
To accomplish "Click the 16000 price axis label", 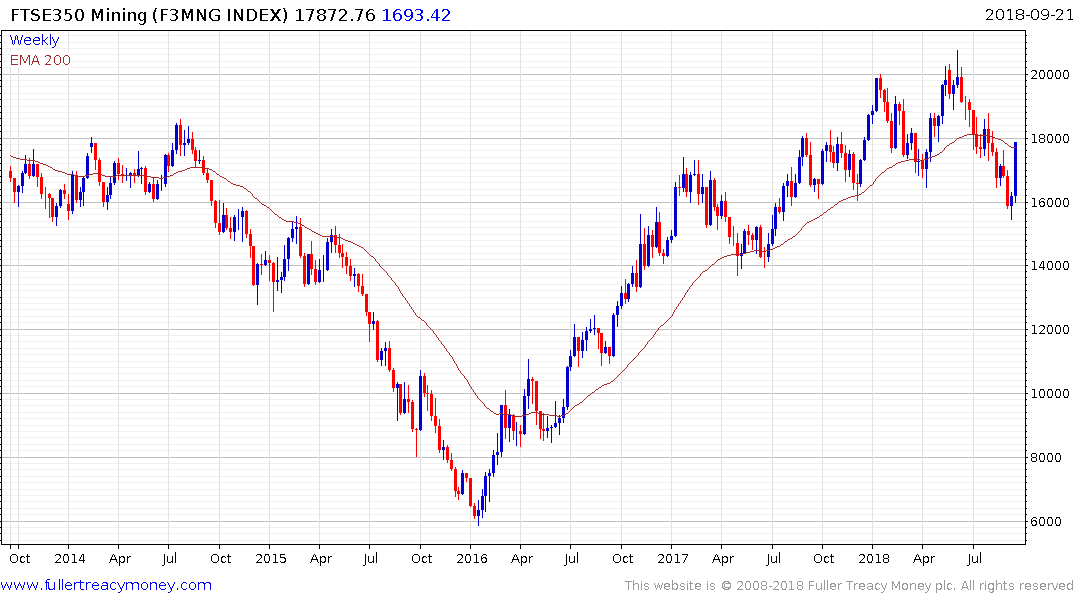I will 1052,202.
